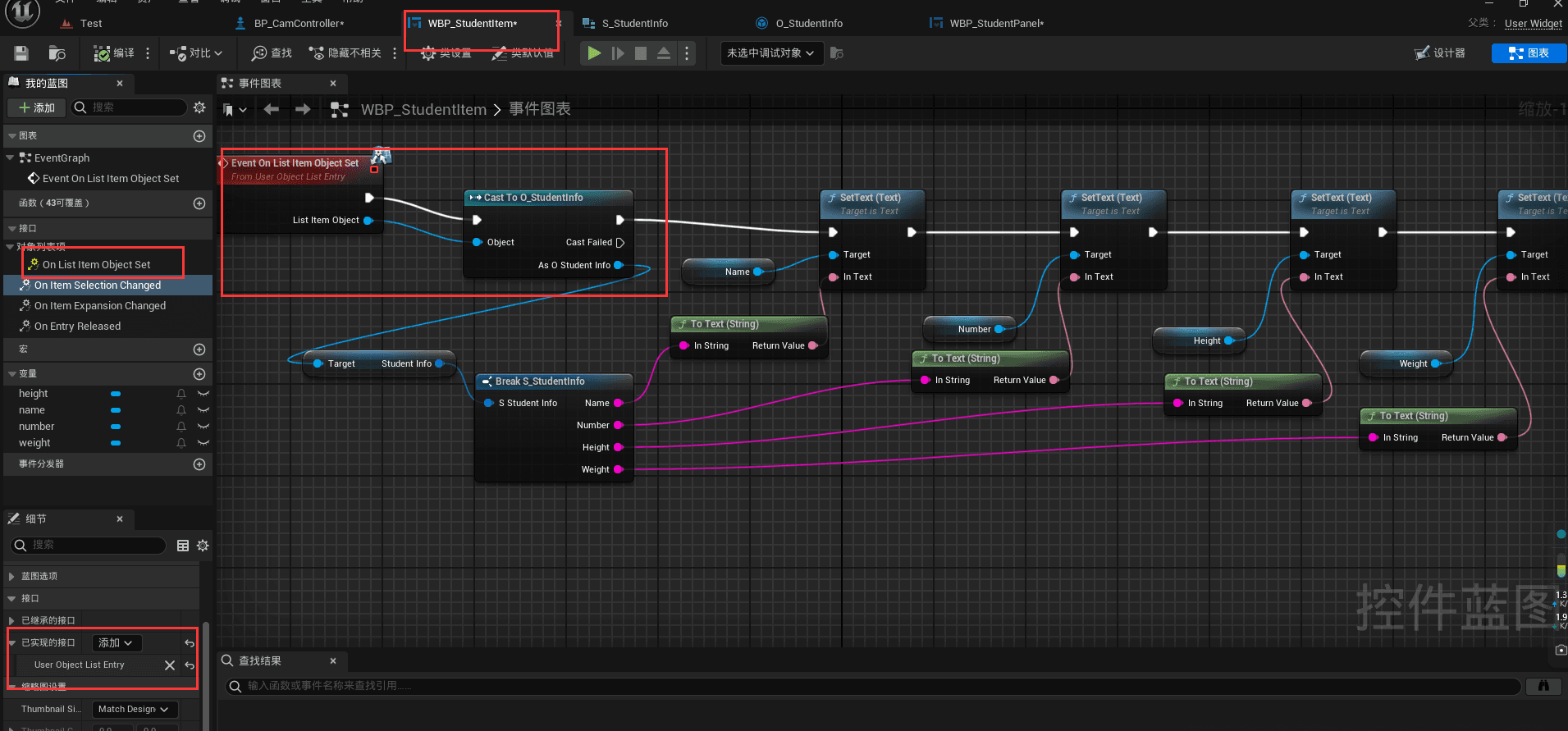Click the eject button in toolbar
This screenshot has width=1568, height=731.
click(x=664, y=53)
